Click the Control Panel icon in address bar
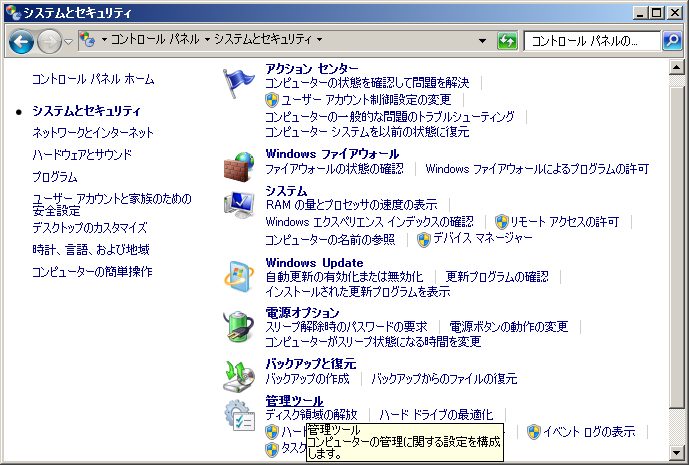689x465 pixels. tap(88, 40)
